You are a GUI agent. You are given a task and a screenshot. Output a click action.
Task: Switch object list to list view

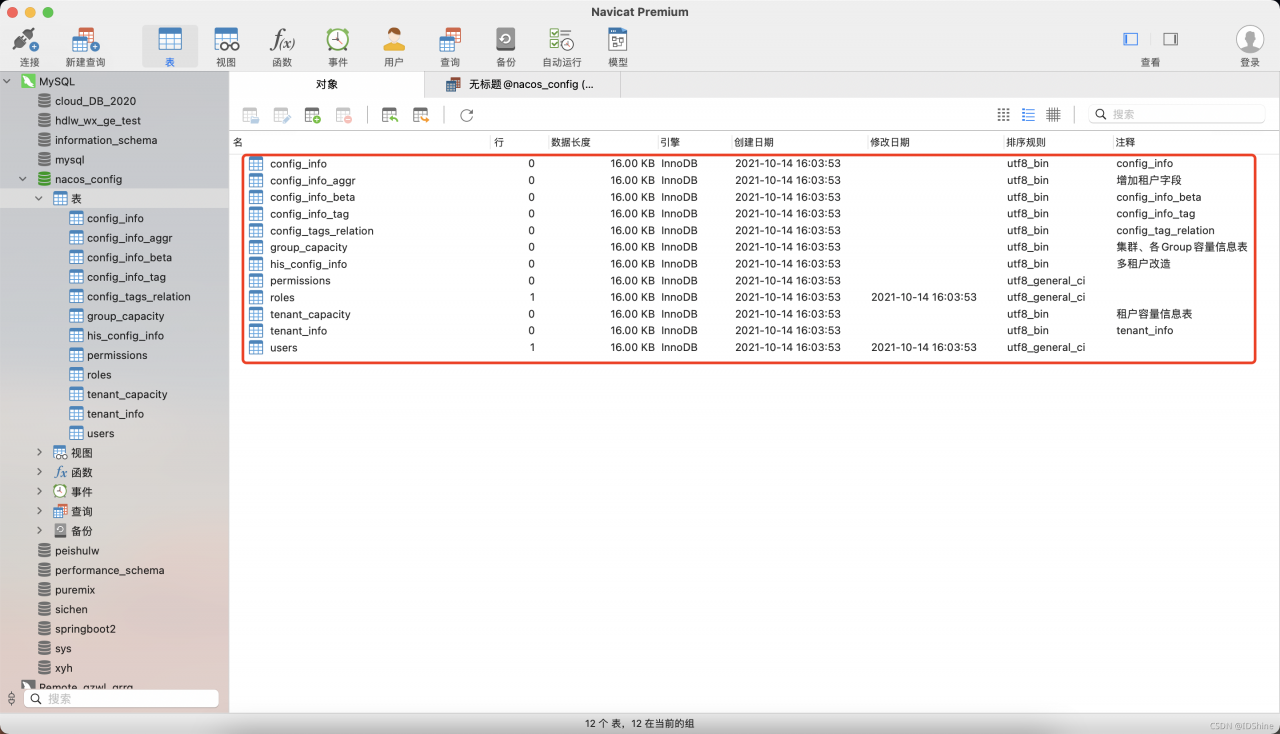(x=1028, y=115)
